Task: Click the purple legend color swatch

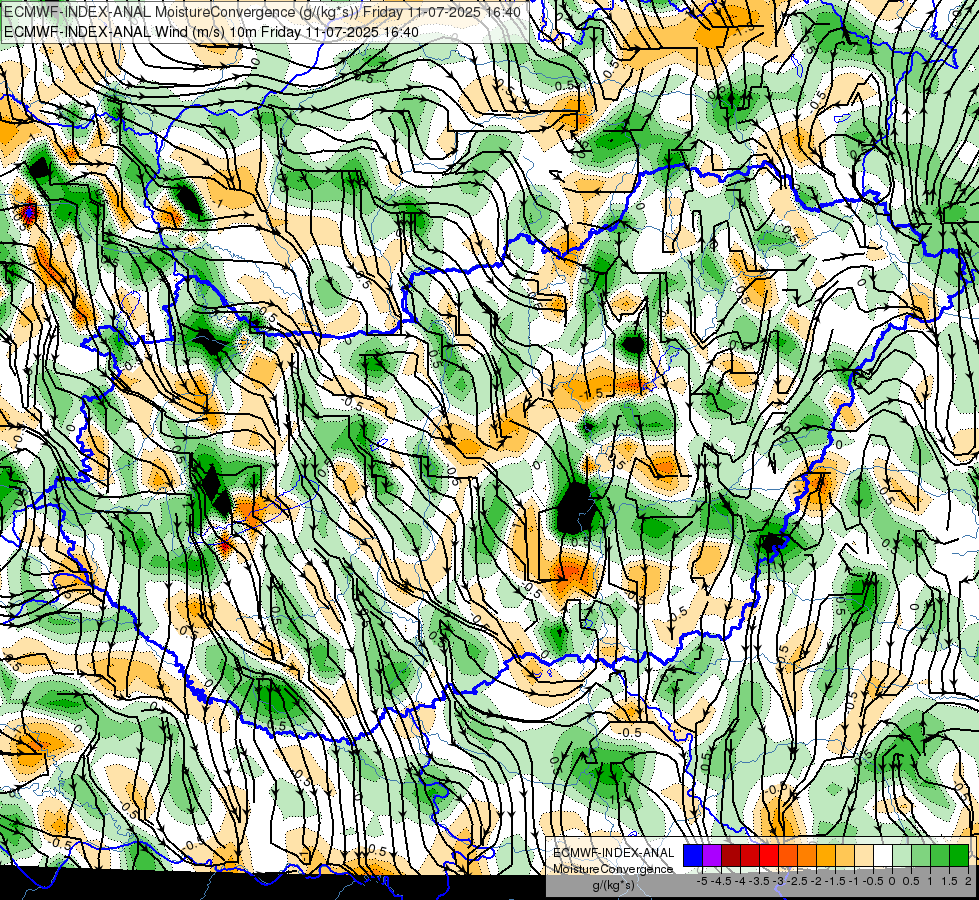Action: (712, 855)
